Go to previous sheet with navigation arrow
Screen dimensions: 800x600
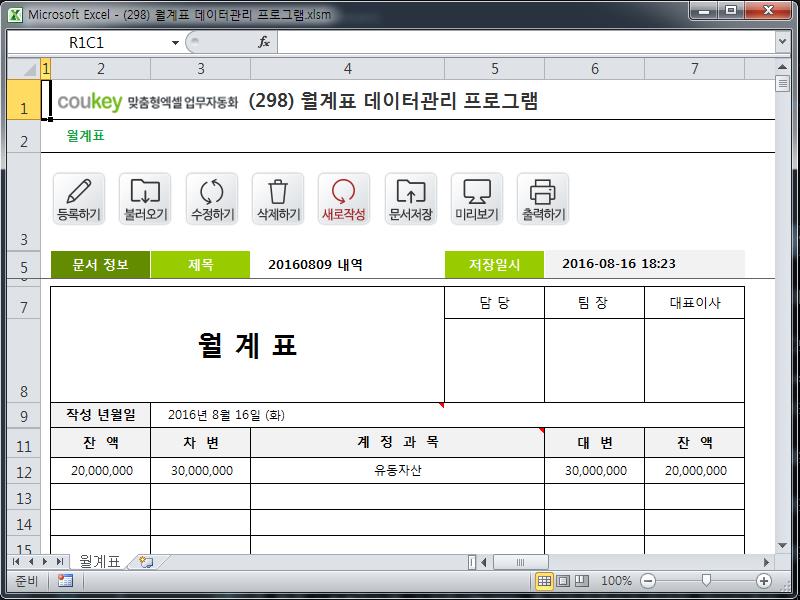tap(31, 562)
